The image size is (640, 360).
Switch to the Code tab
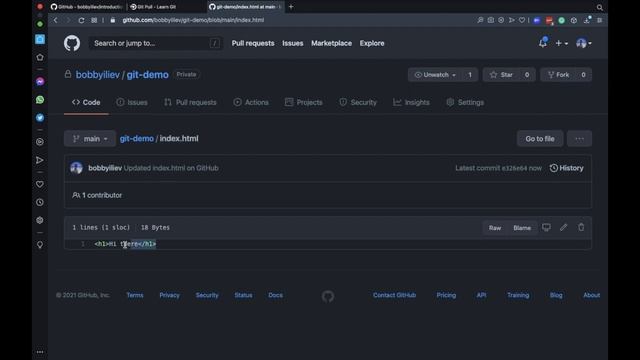pyautogui.click(x=86, y=102)
